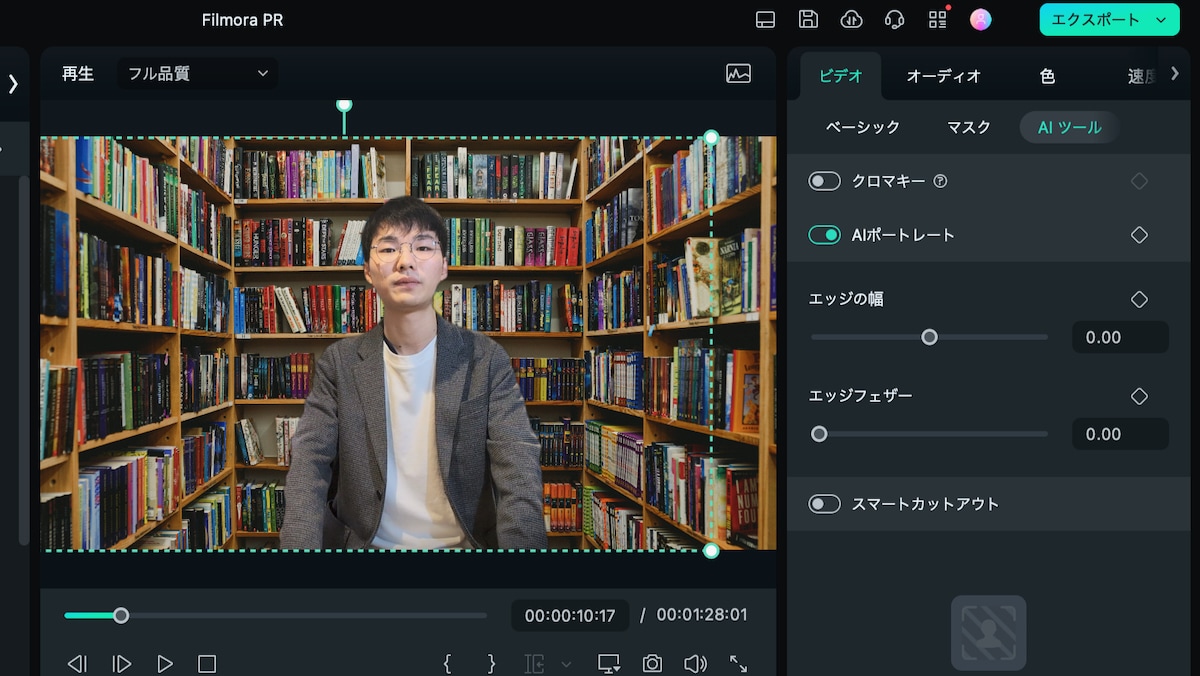Open cloud upload/download icon

coord(851,19)
